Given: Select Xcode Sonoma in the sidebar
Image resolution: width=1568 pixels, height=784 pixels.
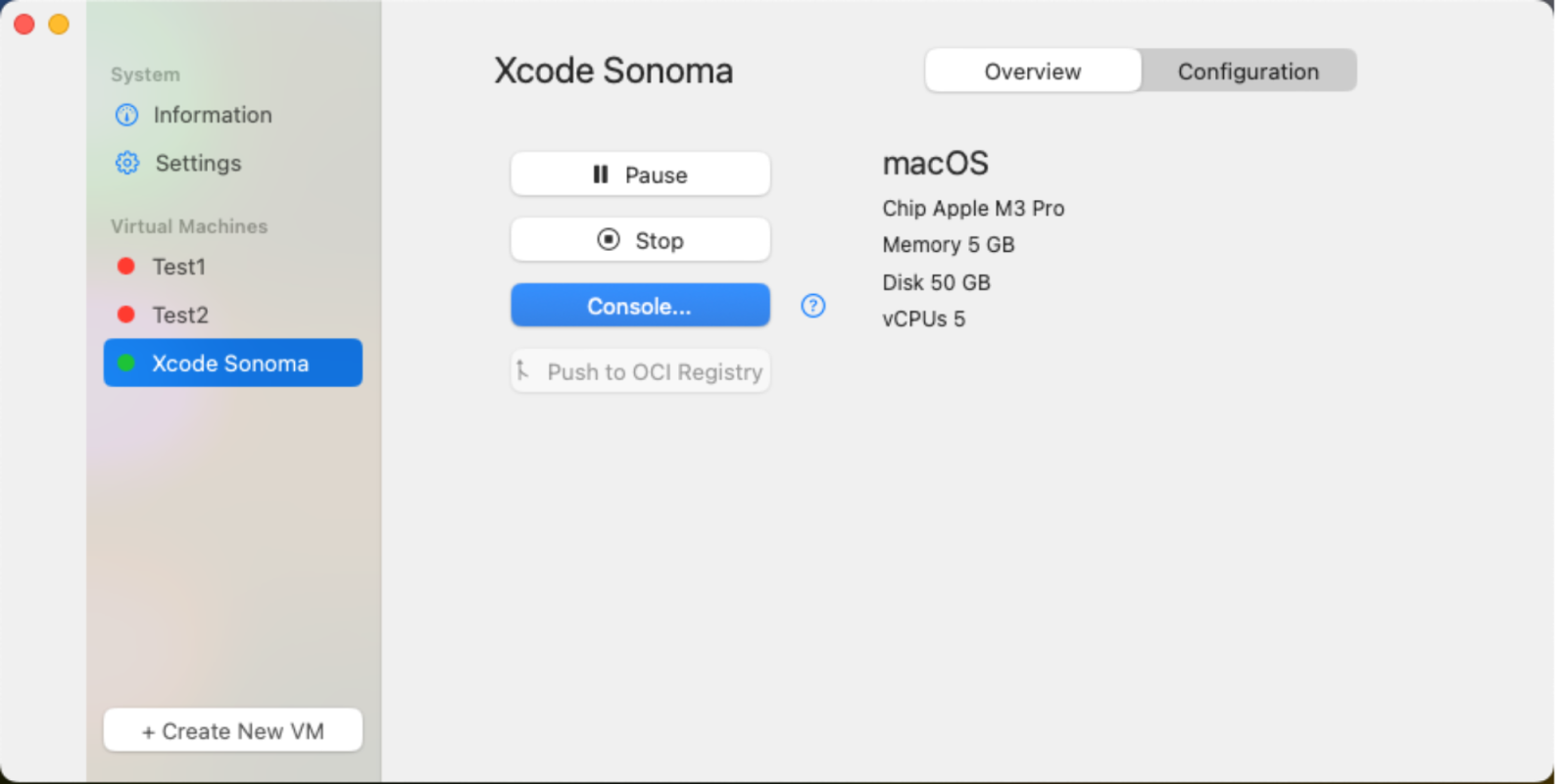Looking at the screenshot, I should [x=231, y=363].
